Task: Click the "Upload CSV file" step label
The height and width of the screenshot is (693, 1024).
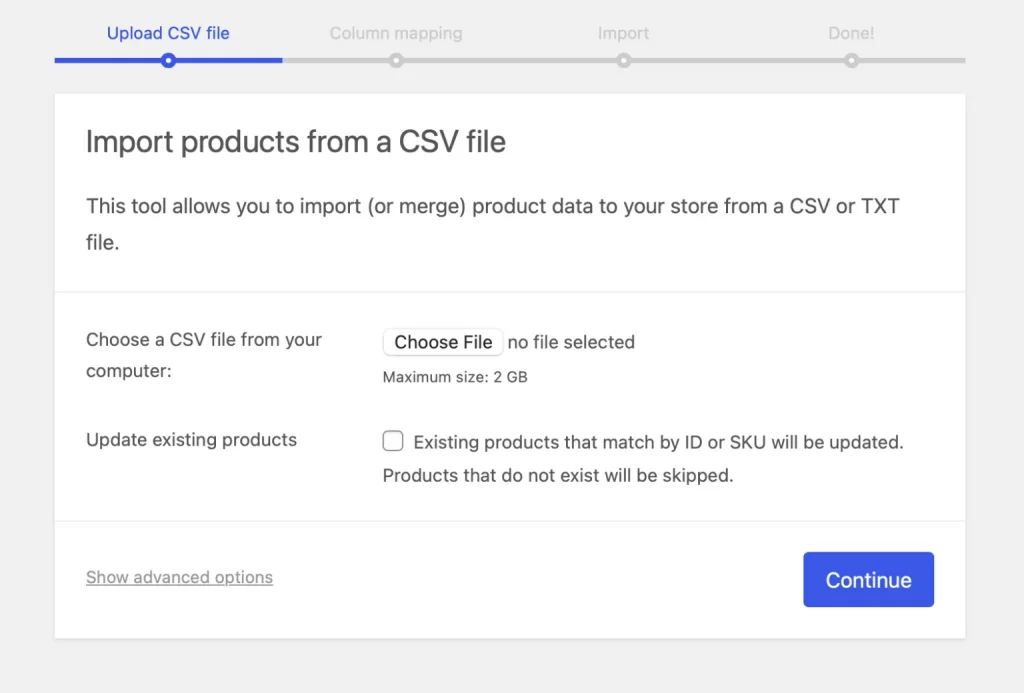Action: coord(168,33)
